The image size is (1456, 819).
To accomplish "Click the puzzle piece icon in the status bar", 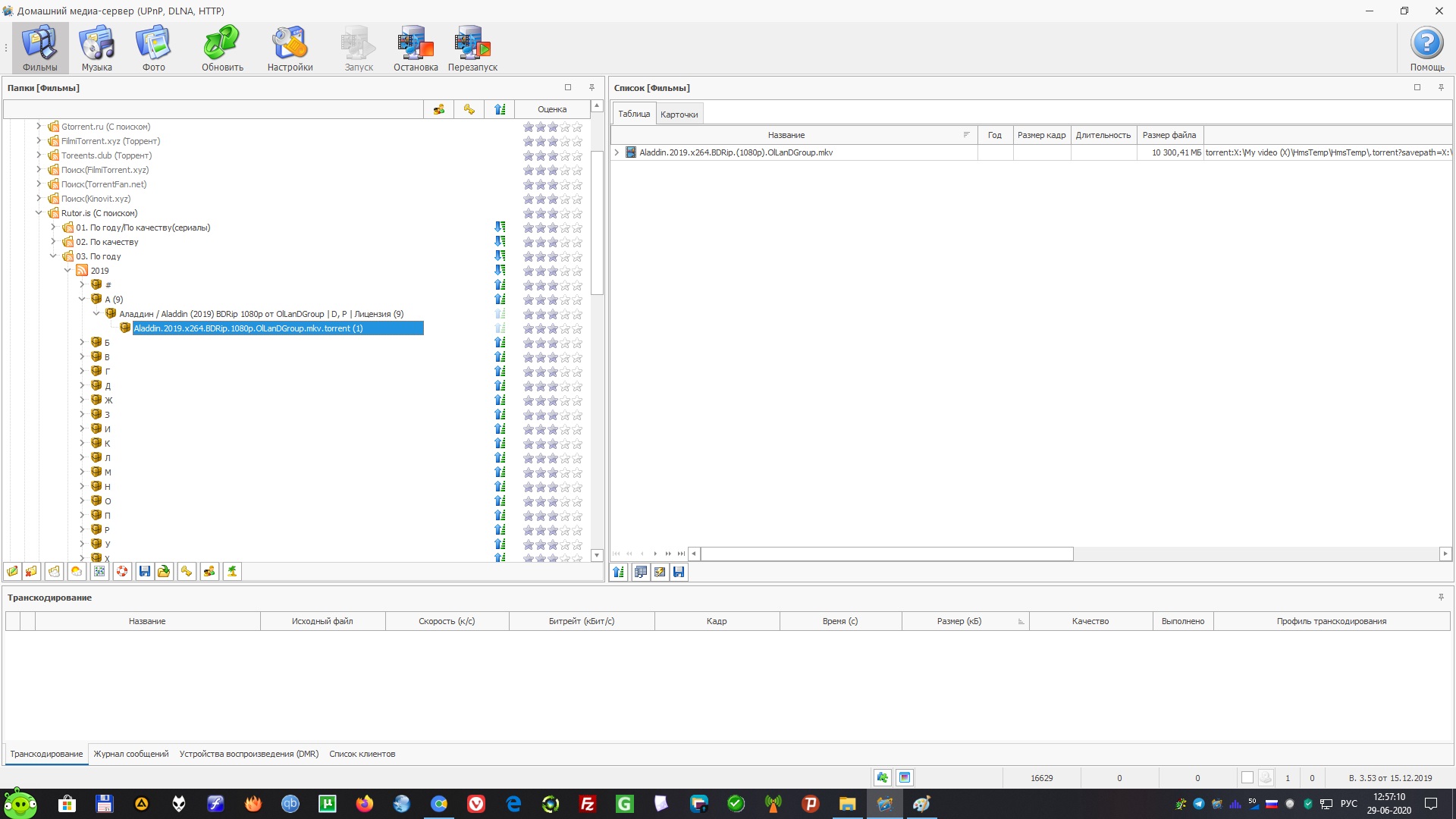I will tap(882, 777).
